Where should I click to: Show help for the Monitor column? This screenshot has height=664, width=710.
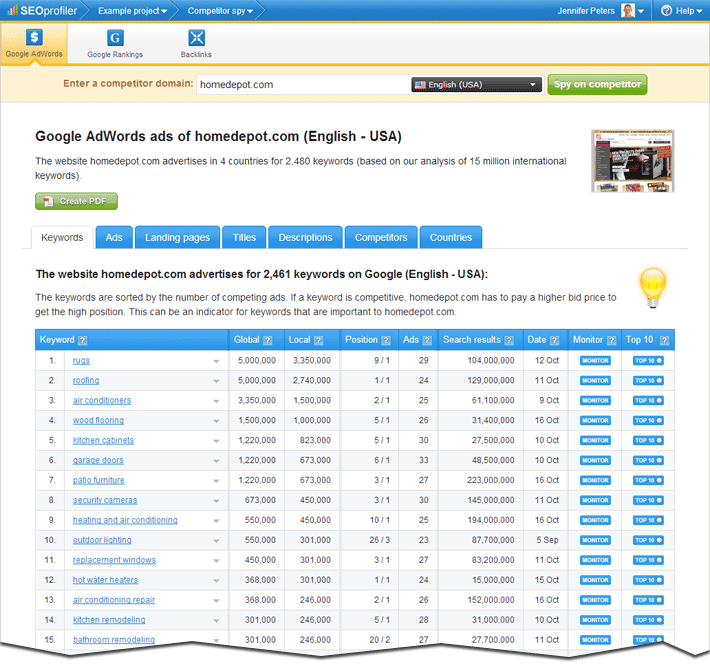611,340
